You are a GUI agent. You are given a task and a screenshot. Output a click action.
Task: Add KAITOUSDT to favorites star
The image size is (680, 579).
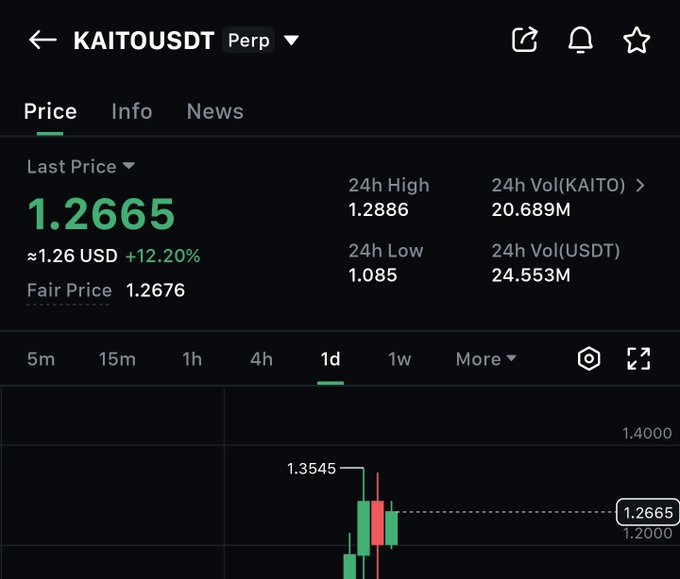636,40
